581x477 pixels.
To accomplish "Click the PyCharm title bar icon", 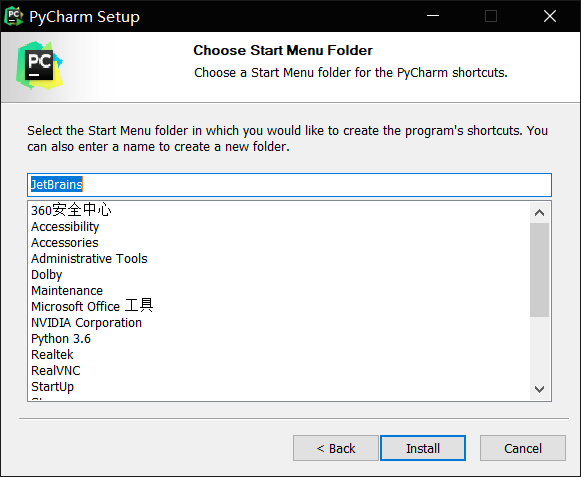I will point(14,16).
